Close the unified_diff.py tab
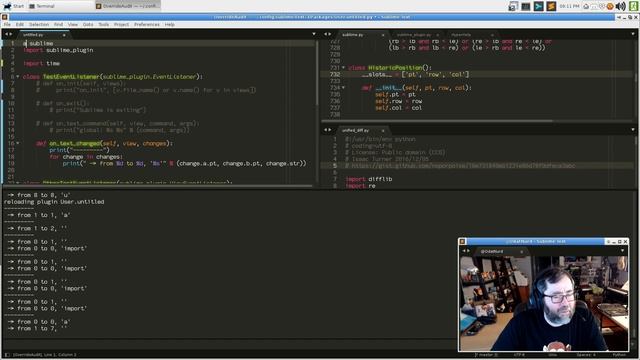The width and height of the screenshot is (640, 360). point(383,131)
